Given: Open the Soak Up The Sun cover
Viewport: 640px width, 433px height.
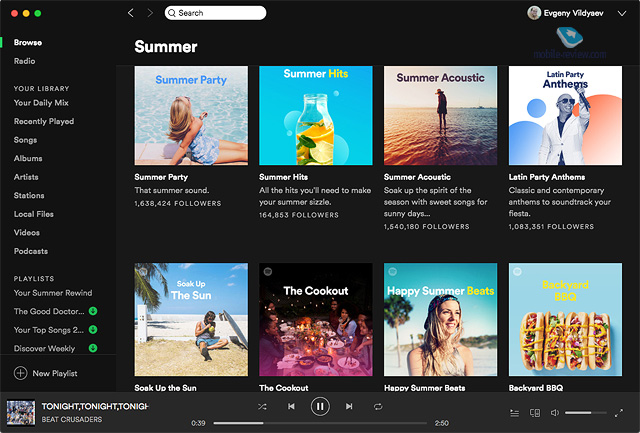Looking at the screenshot, I should coord(191,320).
